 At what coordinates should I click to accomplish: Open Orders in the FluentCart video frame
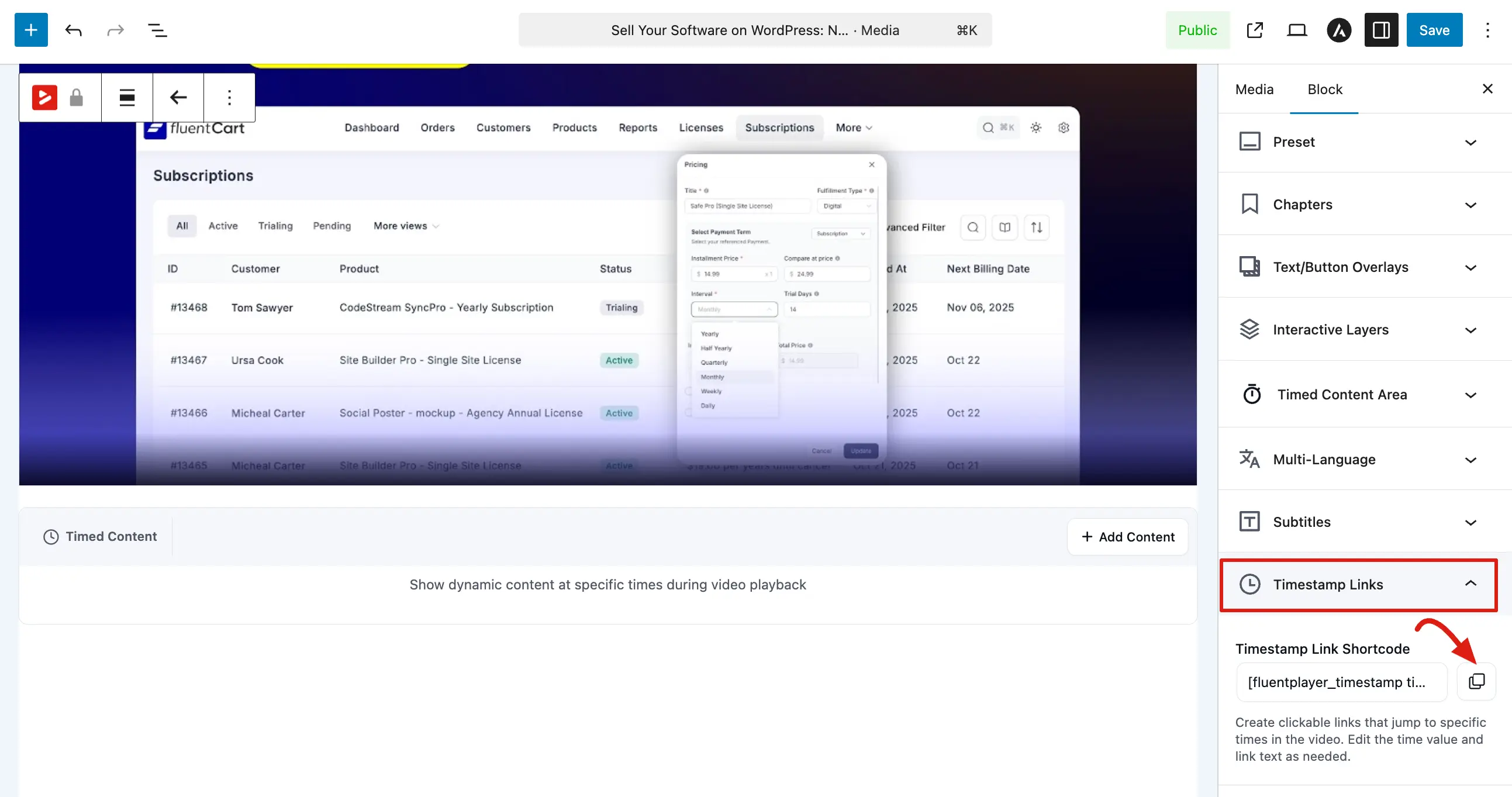[x=437, y=127]
